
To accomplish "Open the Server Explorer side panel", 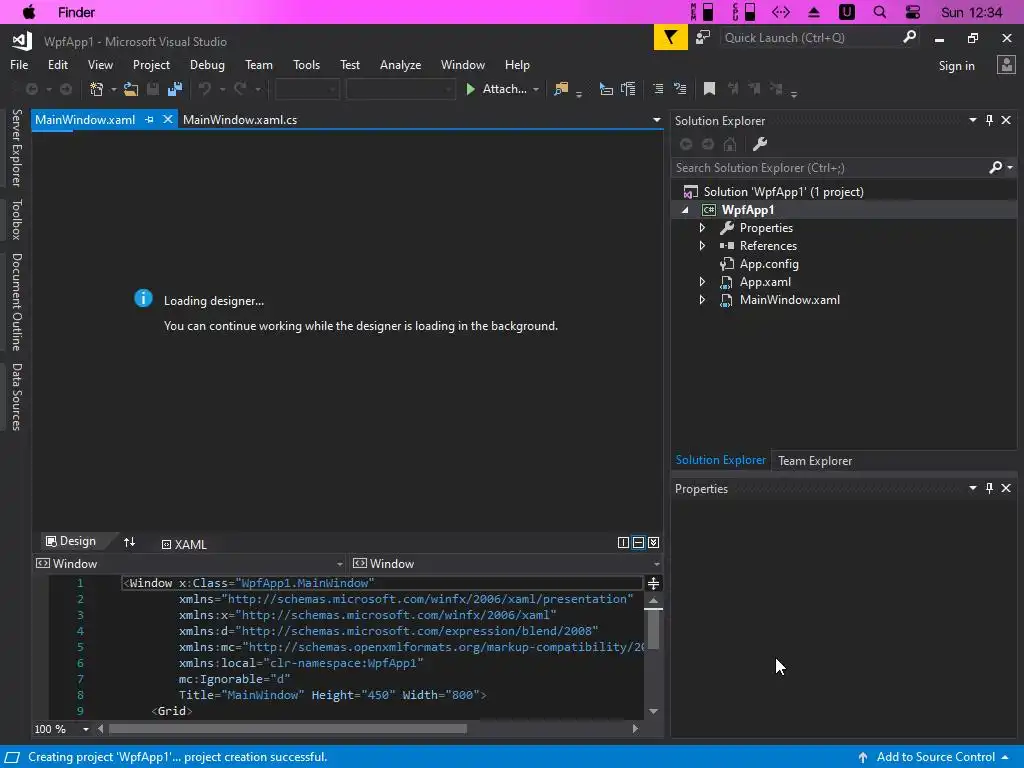I will coord(17,148).
